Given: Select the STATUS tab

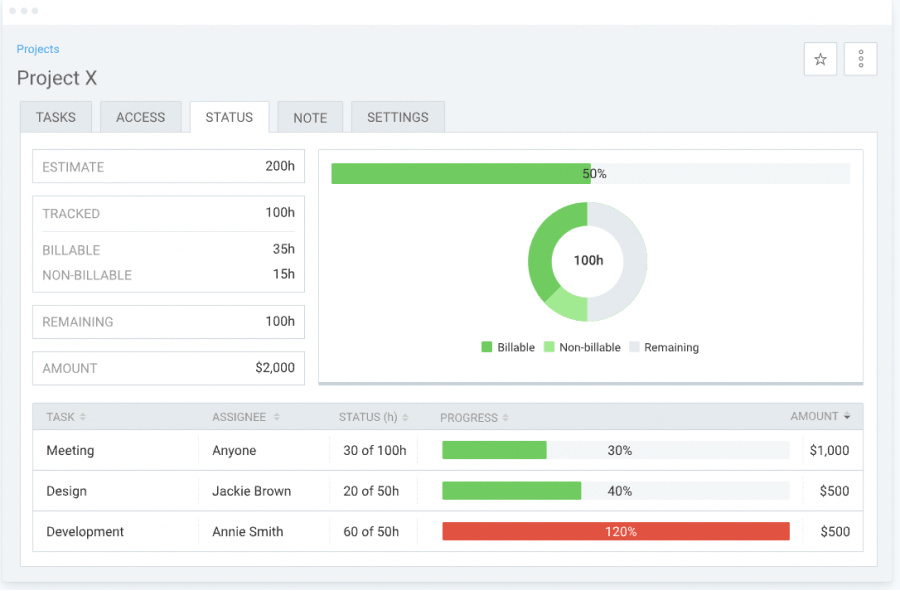Looking at the screenshot, I should (x=229, y=117).
